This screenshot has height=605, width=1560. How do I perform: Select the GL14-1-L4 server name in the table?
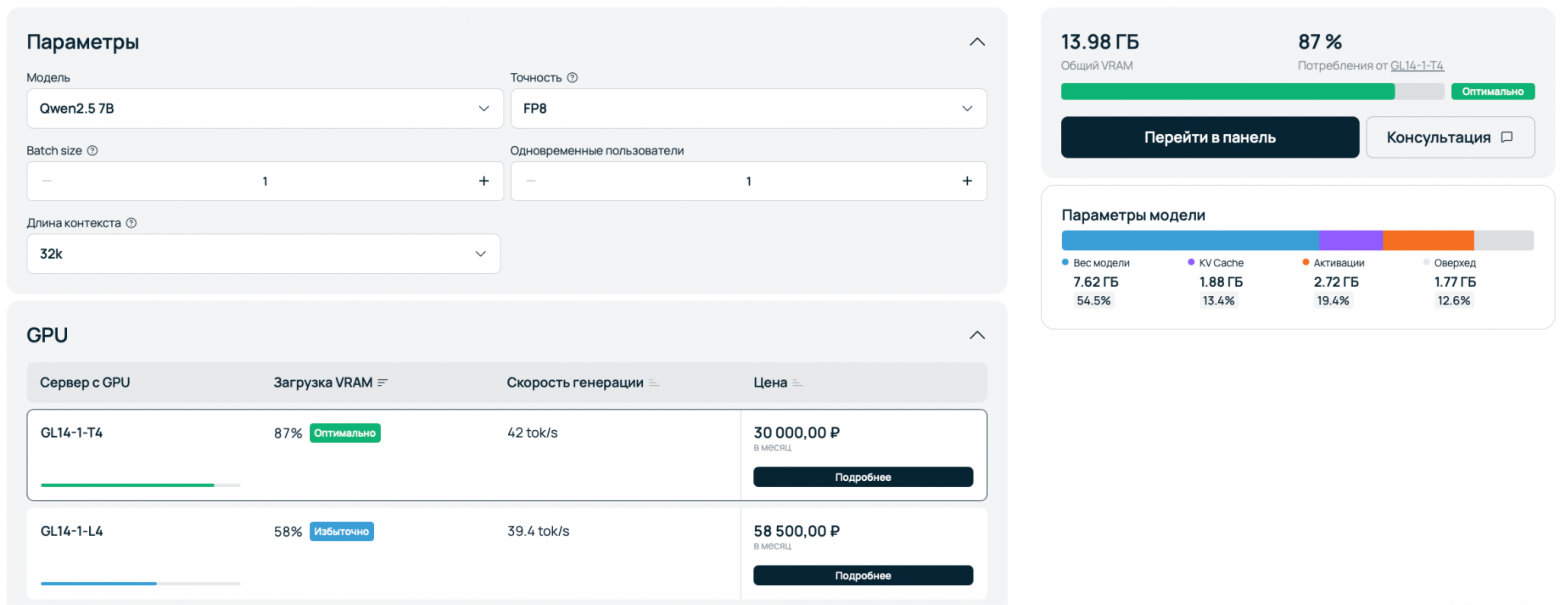point(72,531)
